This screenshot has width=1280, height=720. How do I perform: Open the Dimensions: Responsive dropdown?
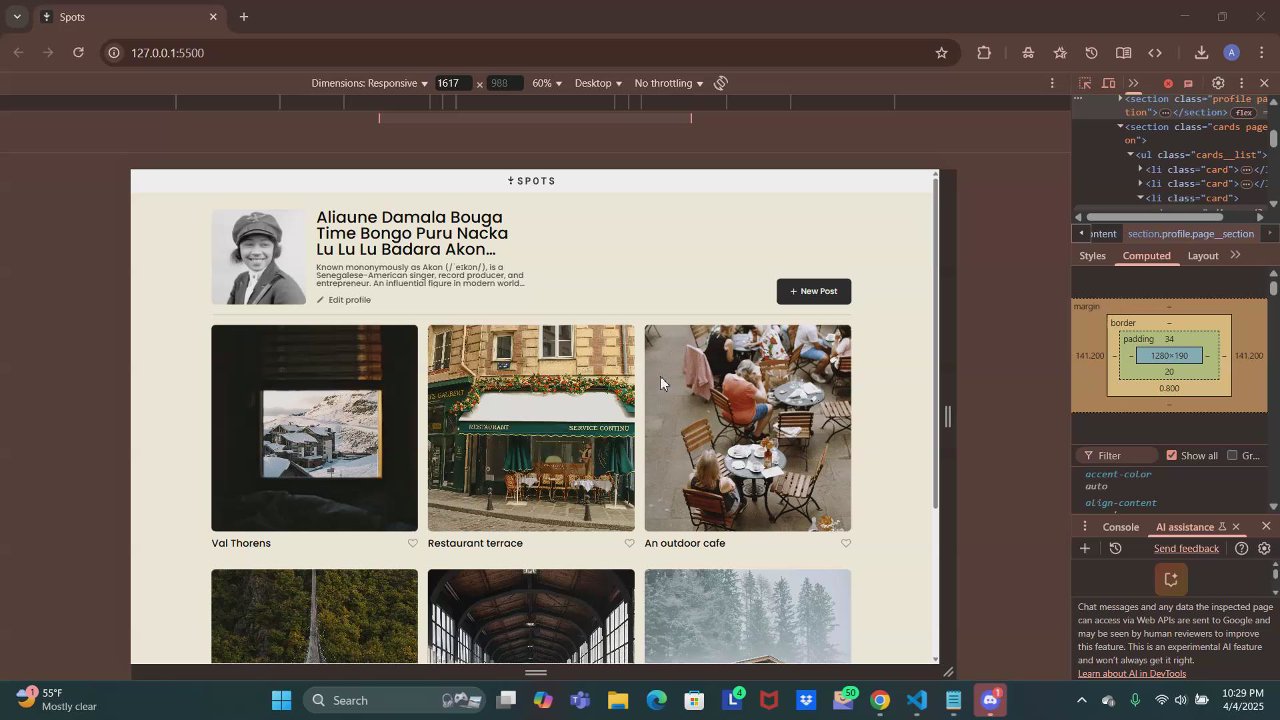pos(369,83)
